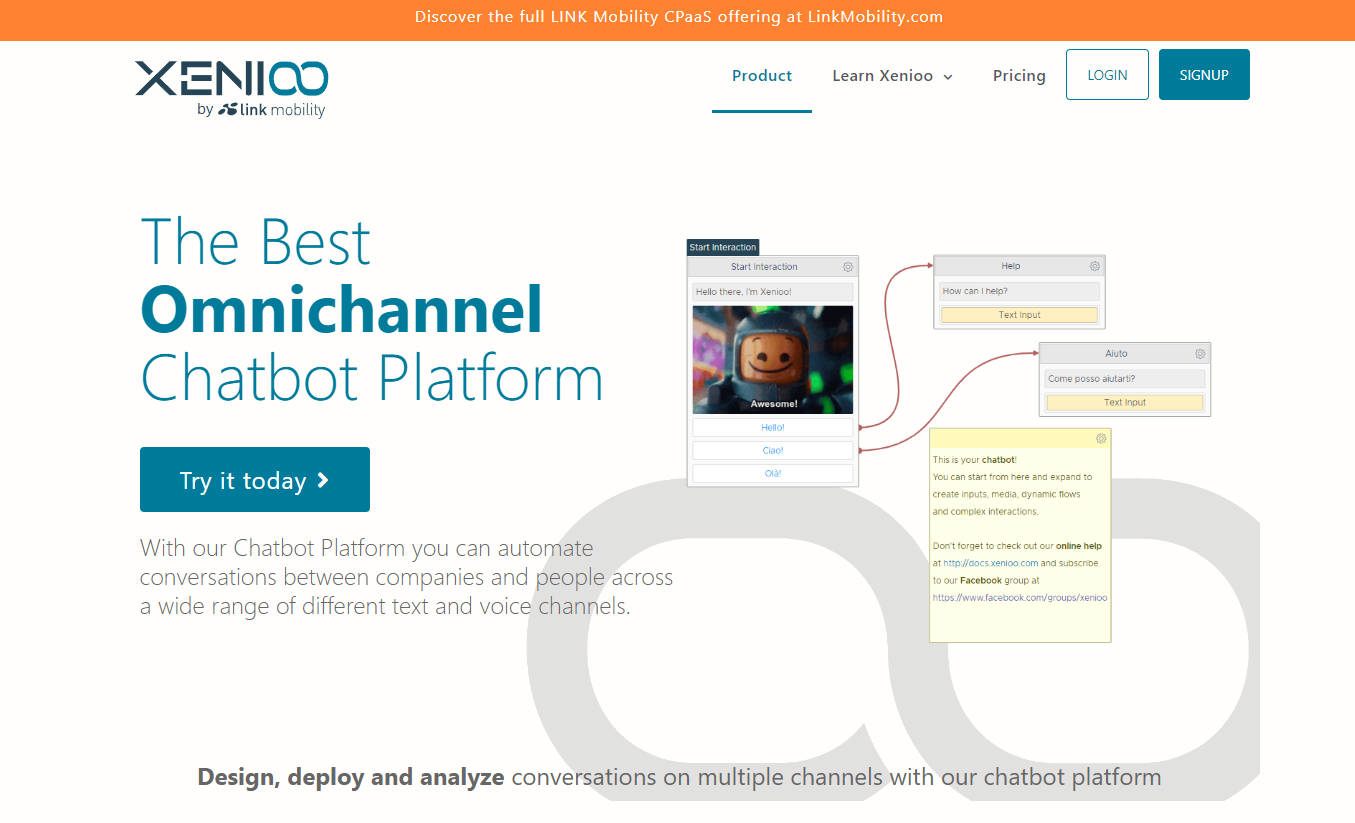Image resolution: width=1355 pixels, height=823 pixels.
Task: Open the docs.xenioo.com link in note
Action: point(991,563)
